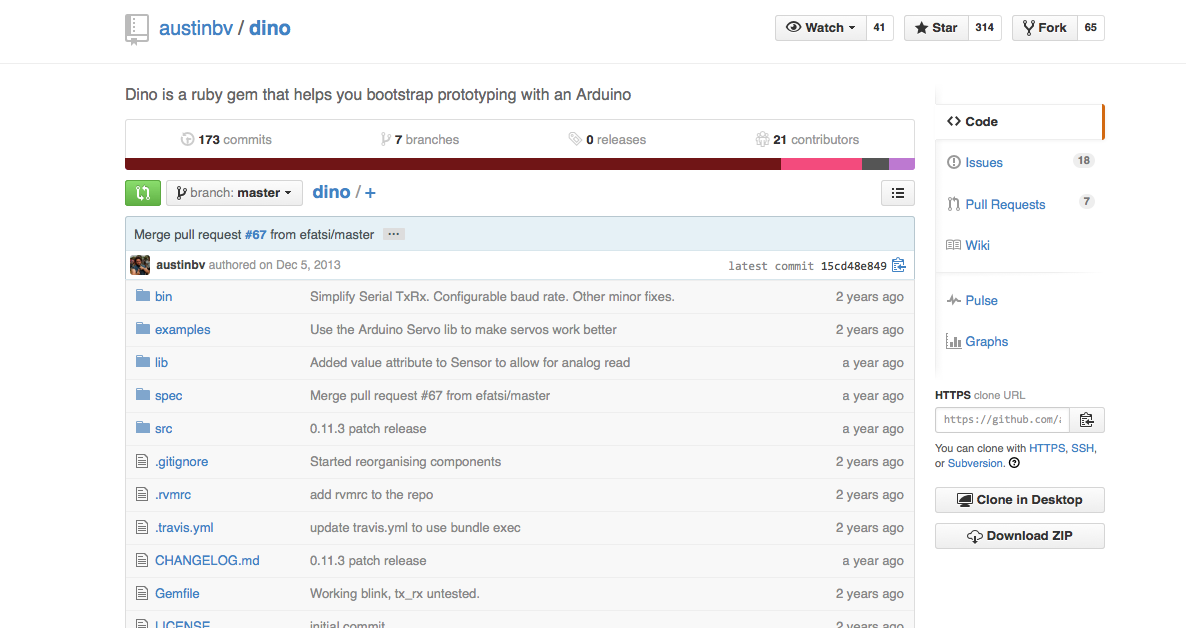The height and width of the screenshot is (628, 1186).
Task: Click the examples folder icon
Action: [x=143, y=328]
